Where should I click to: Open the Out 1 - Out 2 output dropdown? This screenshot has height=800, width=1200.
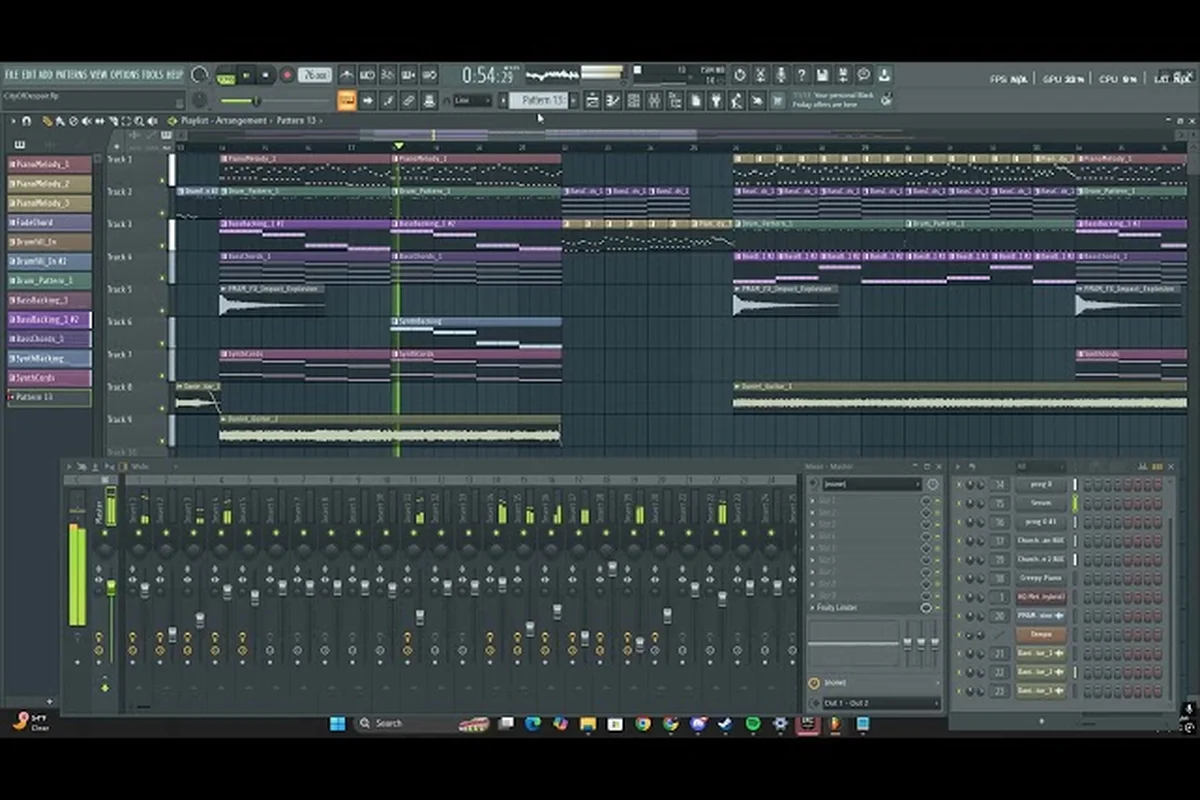(x=880, y=703)
